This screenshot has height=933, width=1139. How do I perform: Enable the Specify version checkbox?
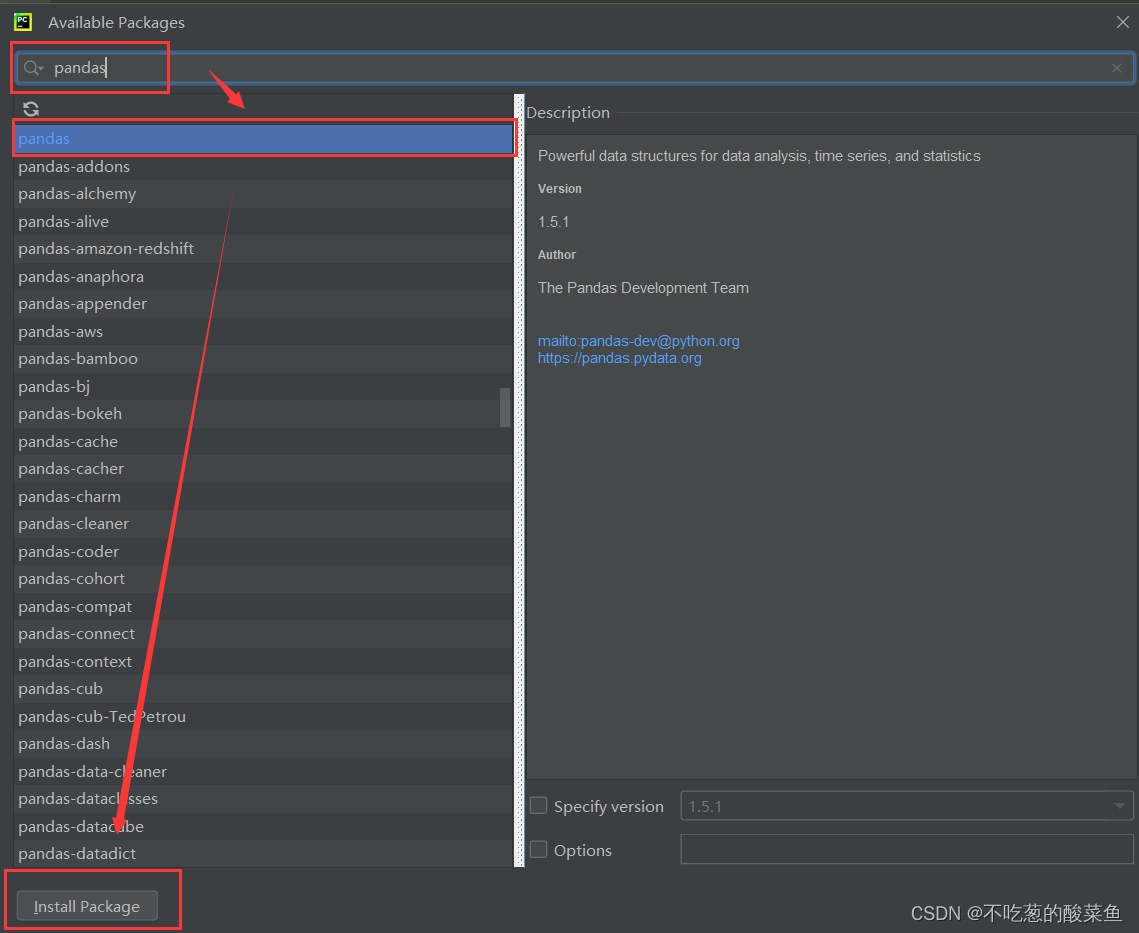click(538, 805)
